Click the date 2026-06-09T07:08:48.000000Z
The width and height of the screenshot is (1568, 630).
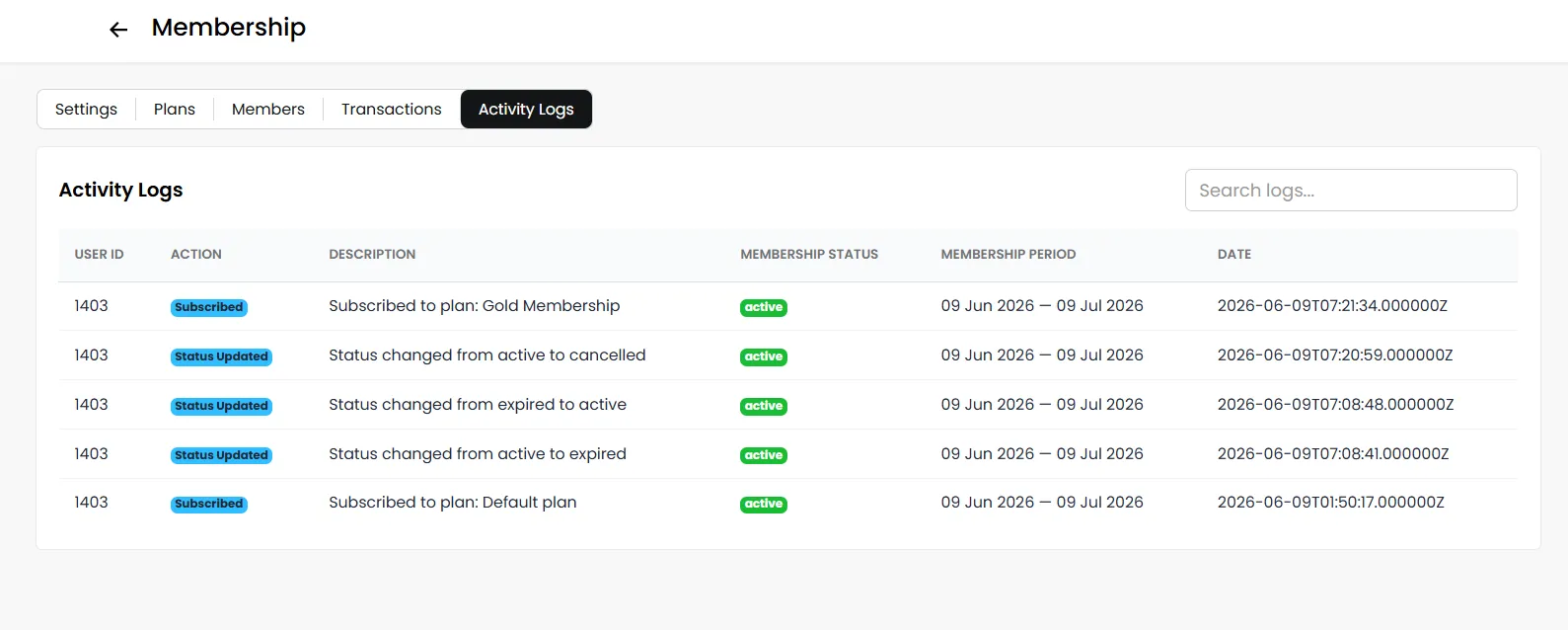(1335, 405)
